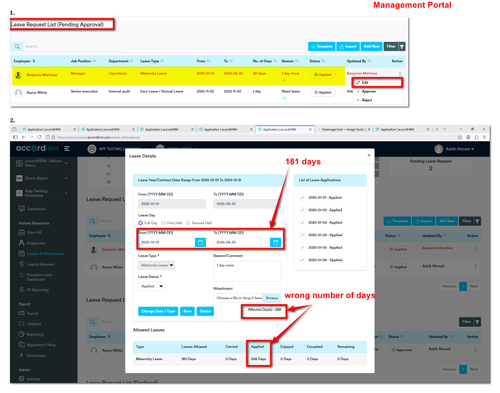Click the Change Date / Type button
The width and height of the screenshot is (500, 393).
[158, 311]
